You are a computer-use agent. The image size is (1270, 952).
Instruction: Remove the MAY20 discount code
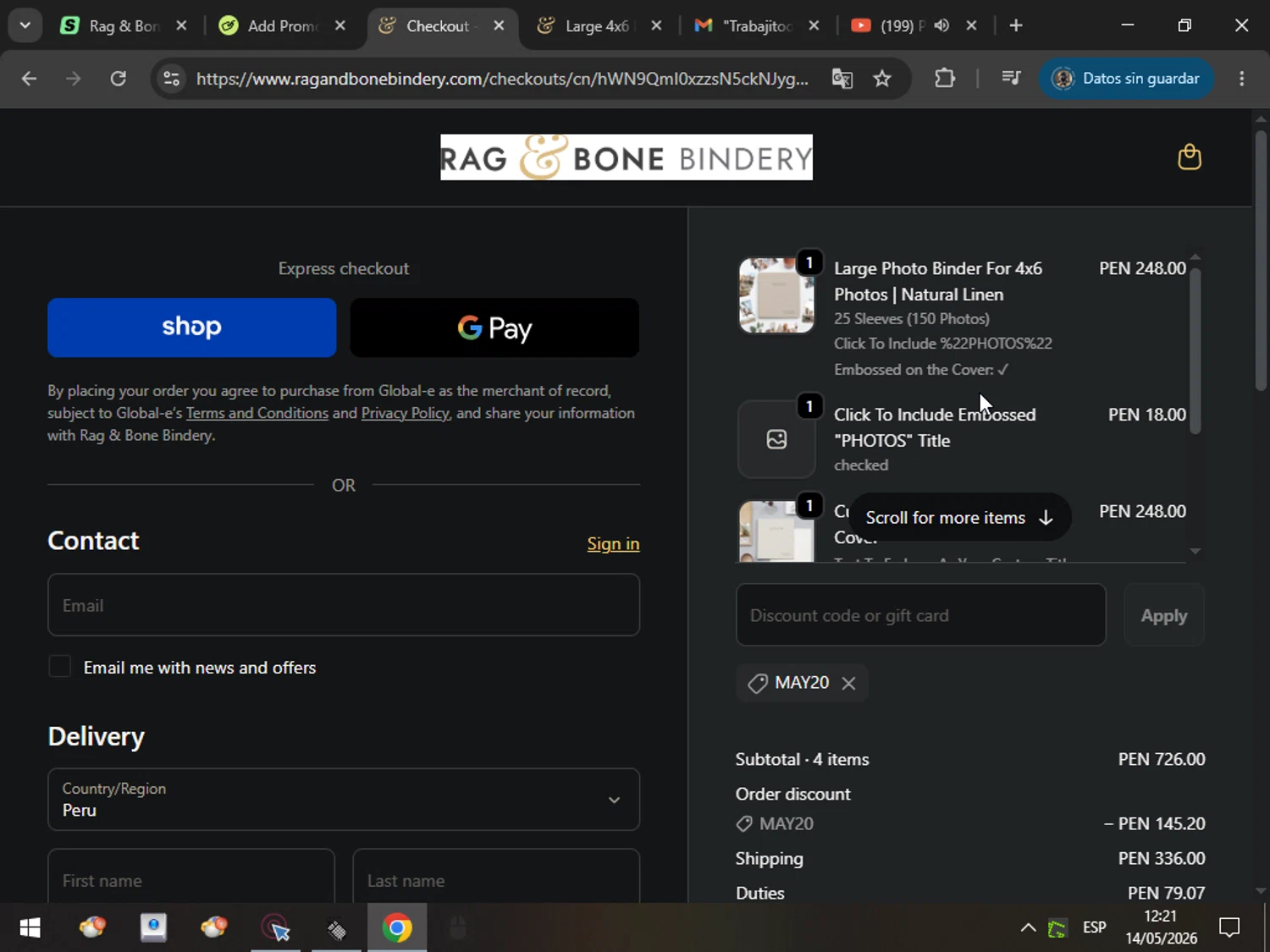click(848, 683)
